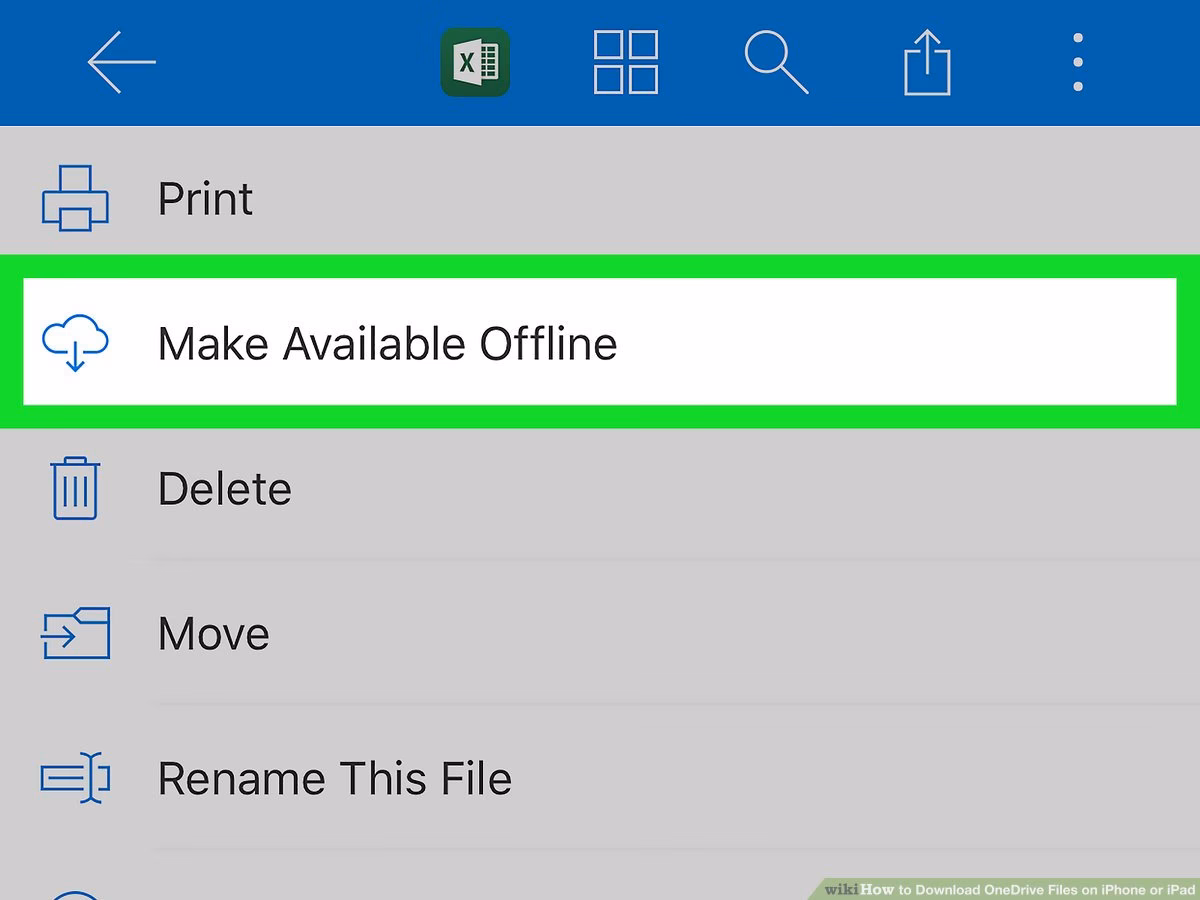The height and width of the screenshot is (900, 1200).
Task: Open the grid view icon
Action: [624, 60]
